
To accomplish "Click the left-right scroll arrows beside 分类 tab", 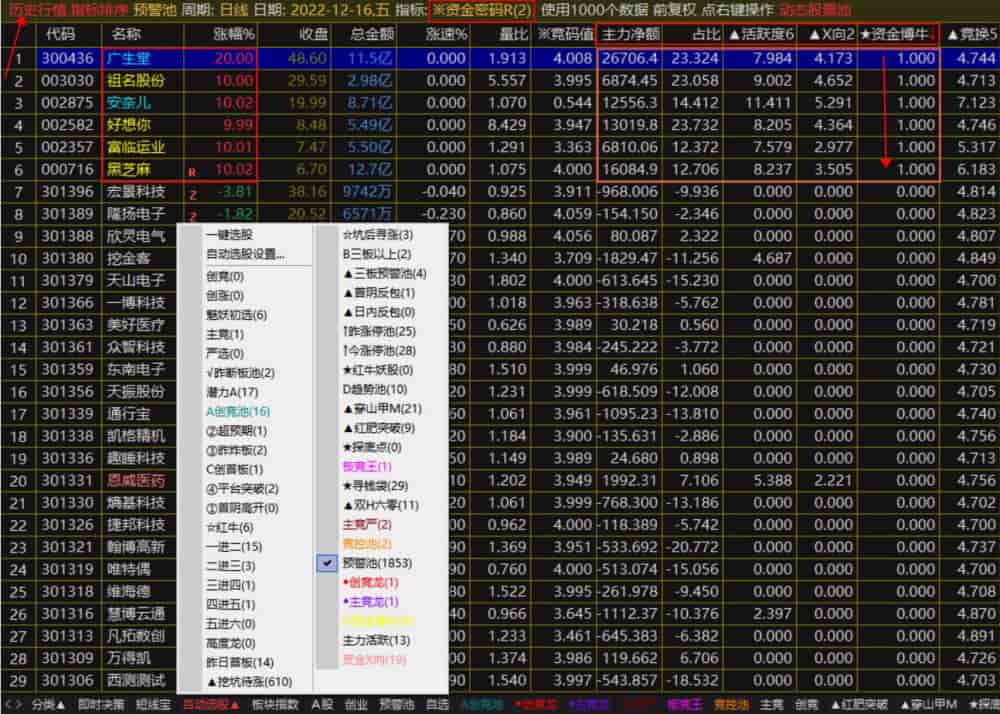I will point(13,705).
